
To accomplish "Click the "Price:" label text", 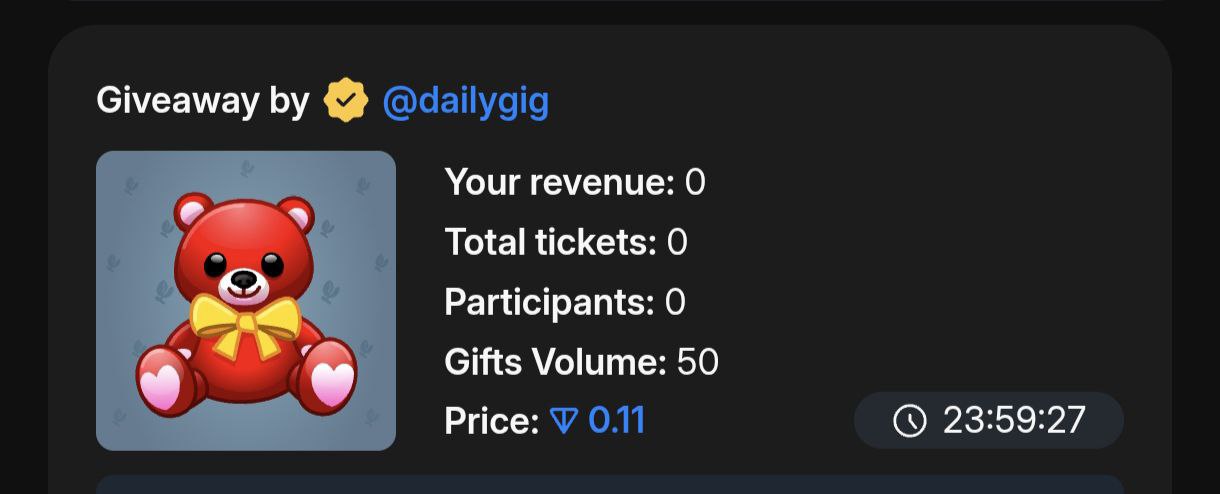I will coord(492,421).
